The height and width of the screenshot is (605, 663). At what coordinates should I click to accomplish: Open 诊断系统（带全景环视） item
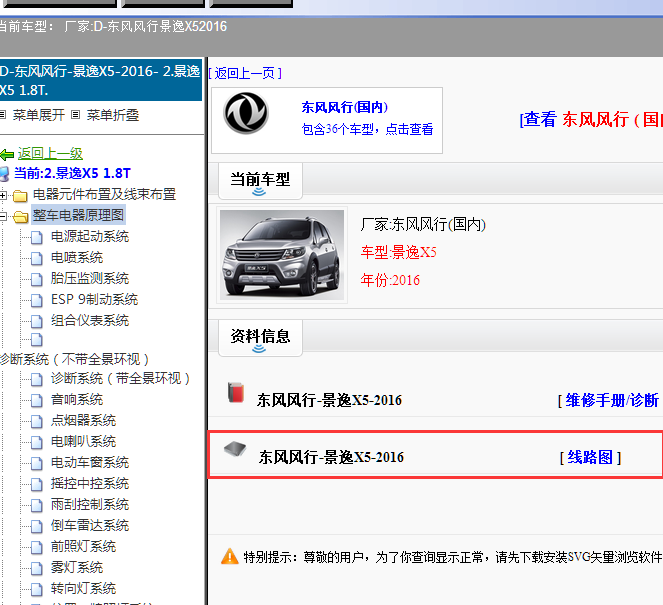click(x=121, y=378)
